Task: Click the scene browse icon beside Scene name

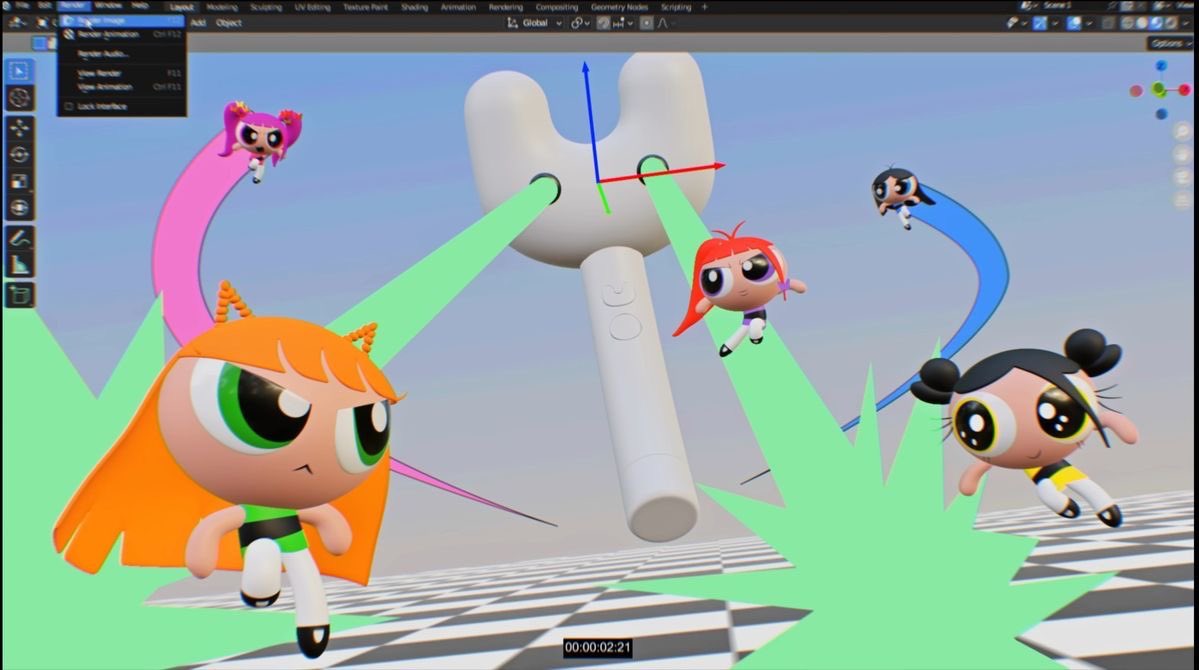Action: pyautogui.click(x=1025, y=5)
